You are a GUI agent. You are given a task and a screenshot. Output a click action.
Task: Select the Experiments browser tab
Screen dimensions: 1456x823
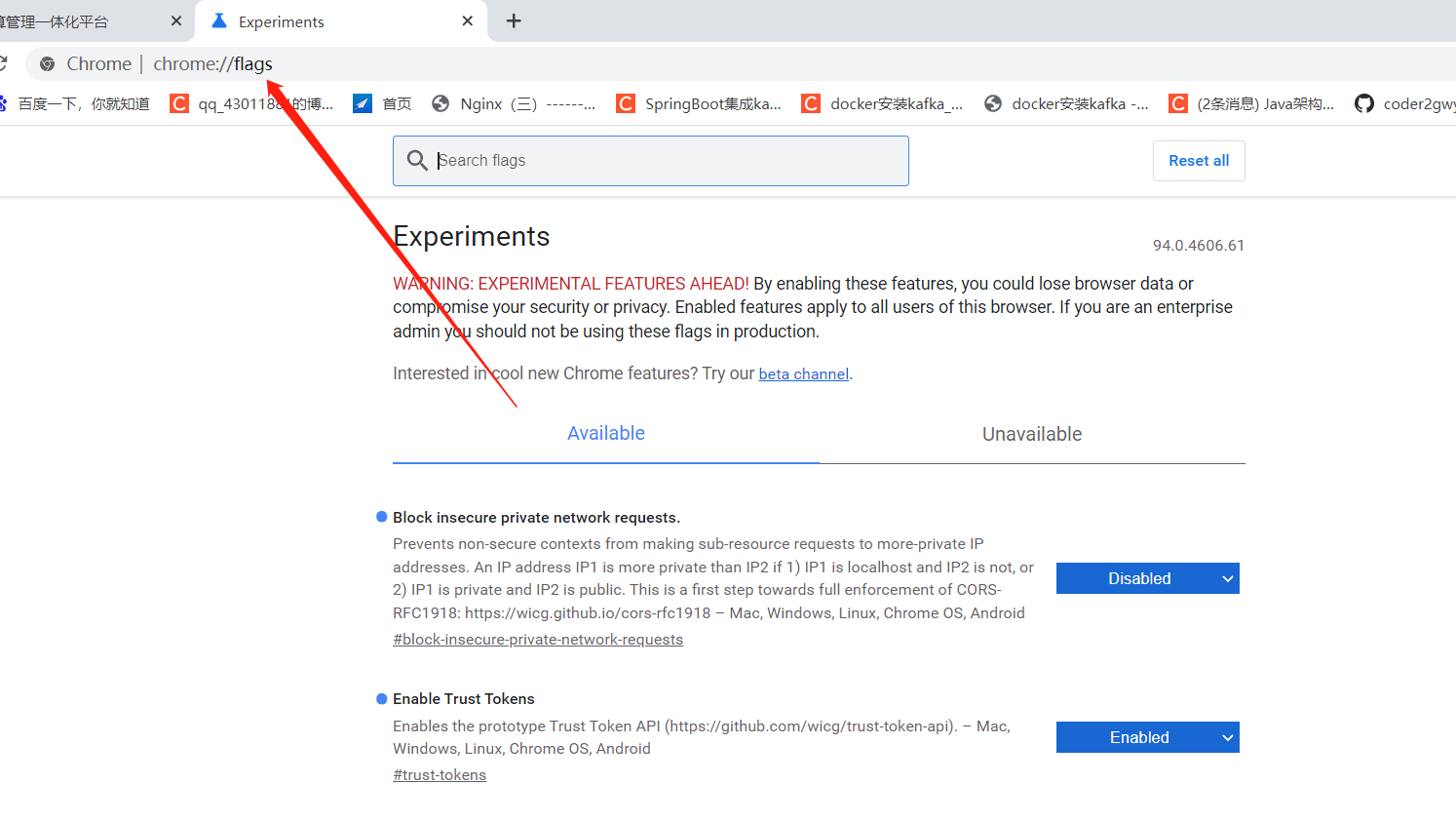point(341,21)
